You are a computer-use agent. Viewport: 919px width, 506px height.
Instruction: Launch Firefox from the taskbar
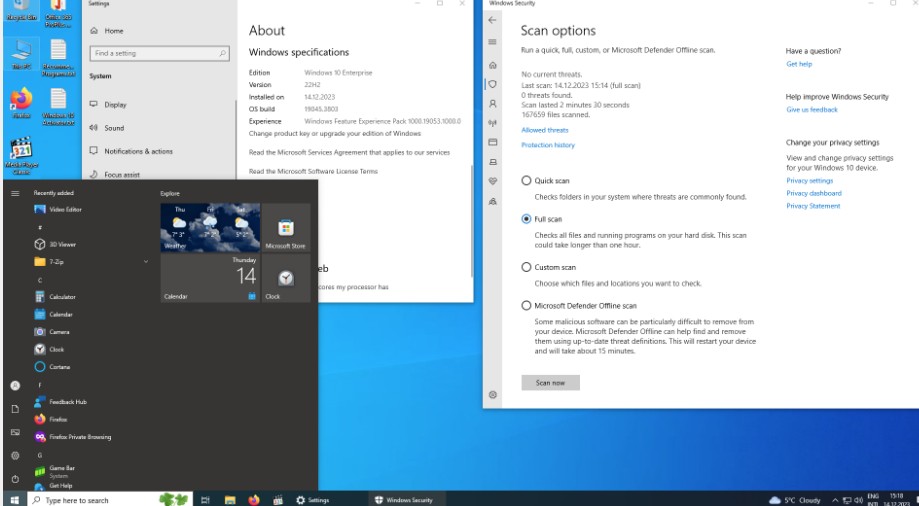[x=254, y=500]
